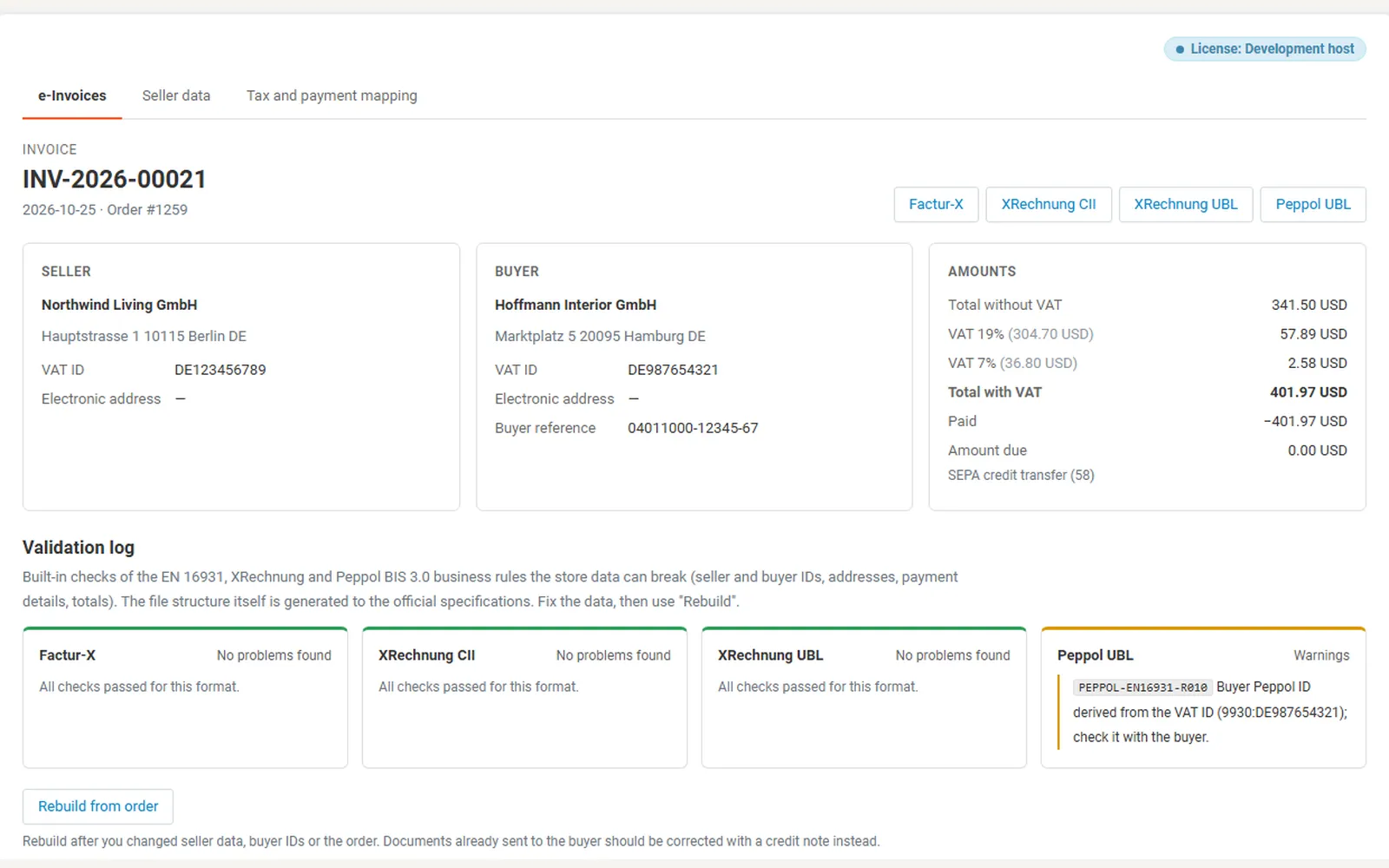This screenshot has height=868, width=1389.
Task: Click the Amount due 0.00 USD value
Action: [1317, 450]
